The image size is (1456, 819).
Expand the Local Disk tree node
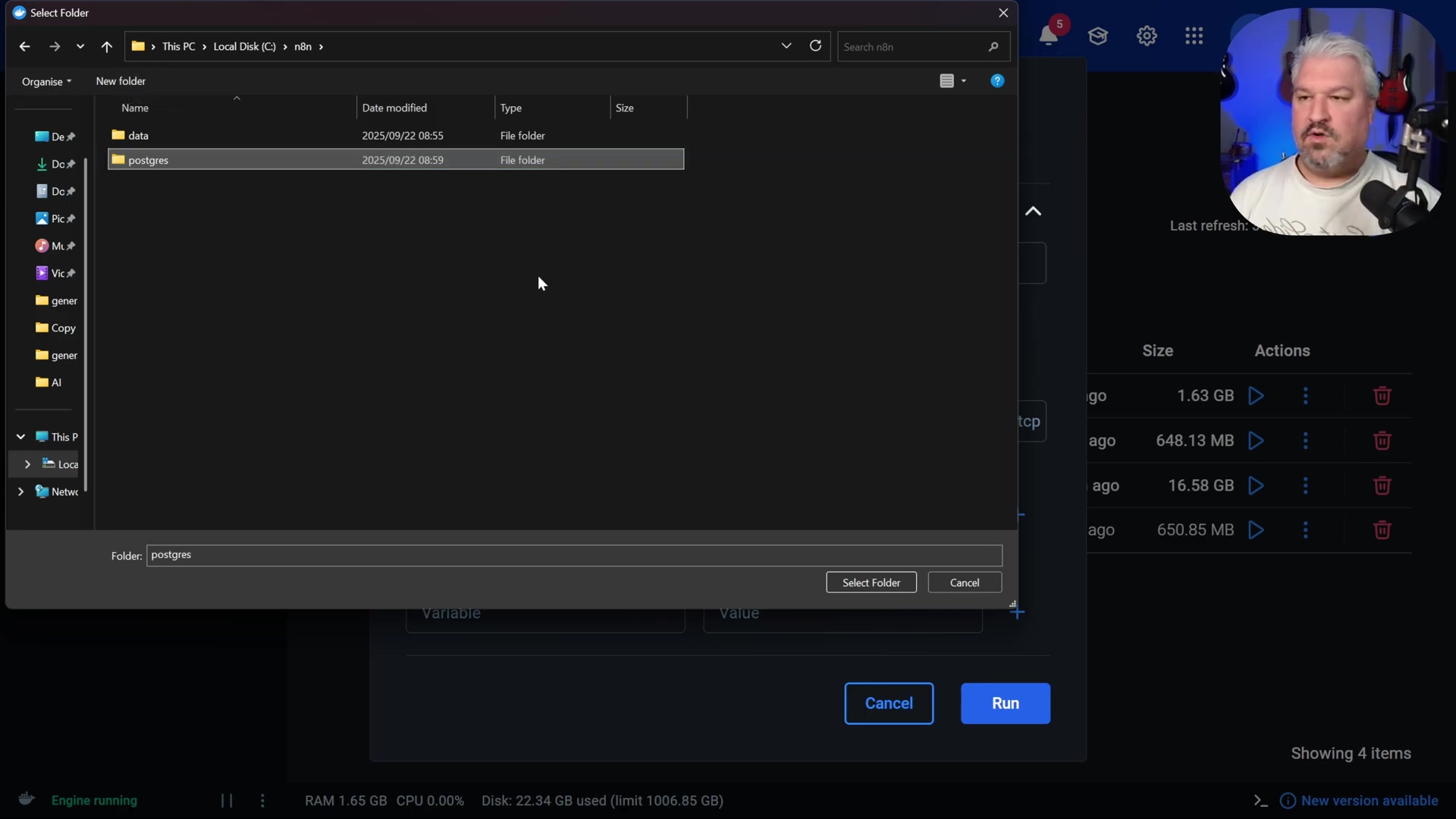pyautogui.click(x=27, y=464)
